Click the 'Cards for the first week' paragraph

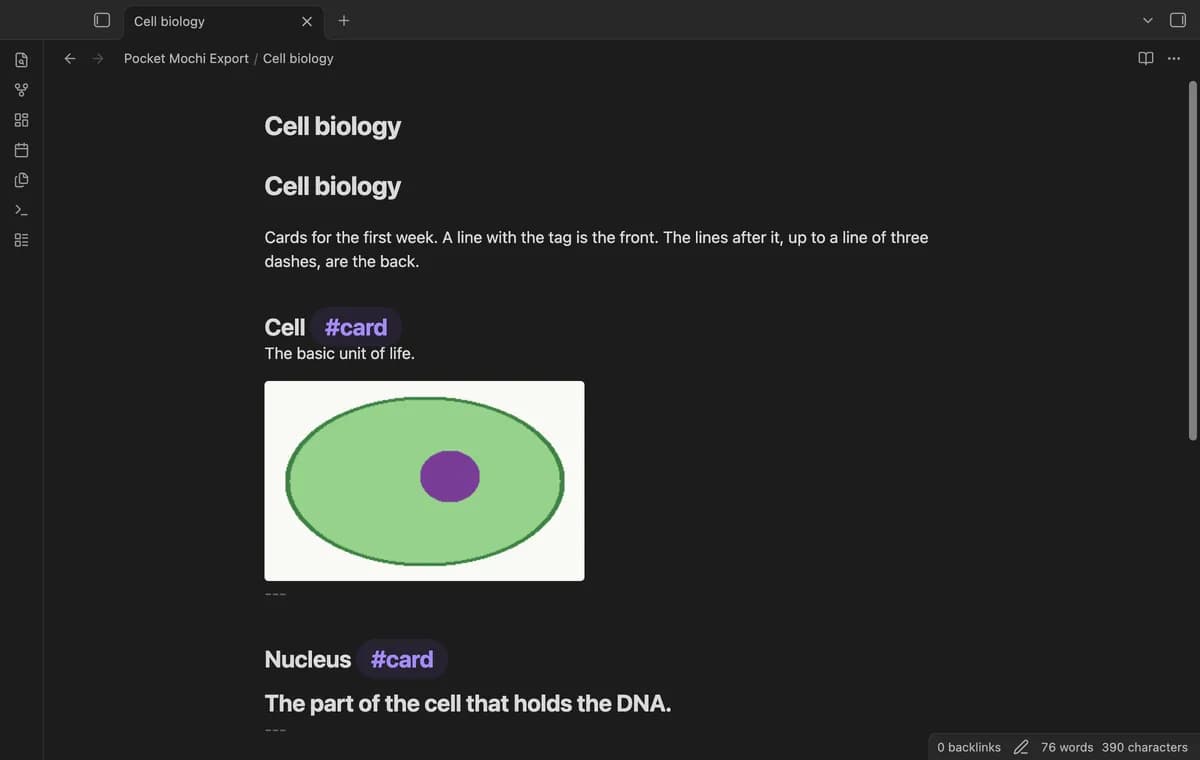point(596,250)
